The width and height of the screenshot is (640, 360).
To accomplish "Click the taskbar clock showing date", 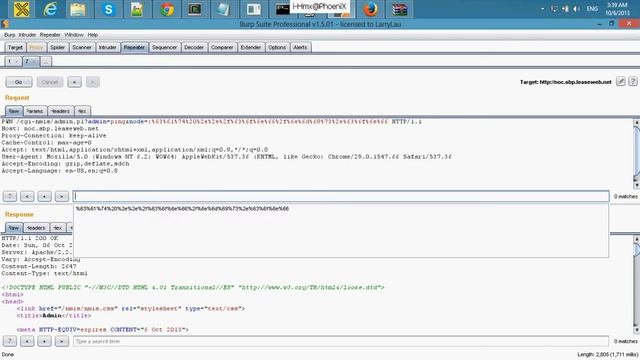I will [x=617, y=9].
